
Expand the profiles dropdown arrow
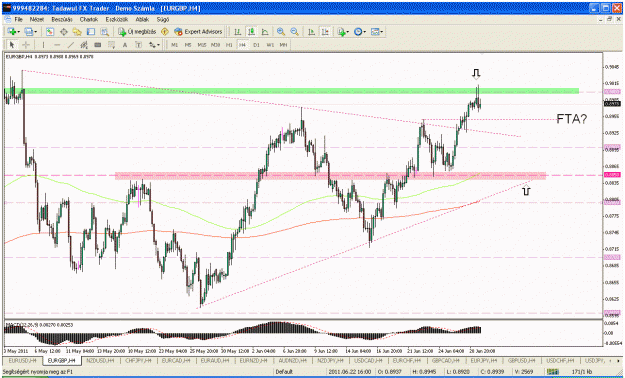click(x=35, y=32)
